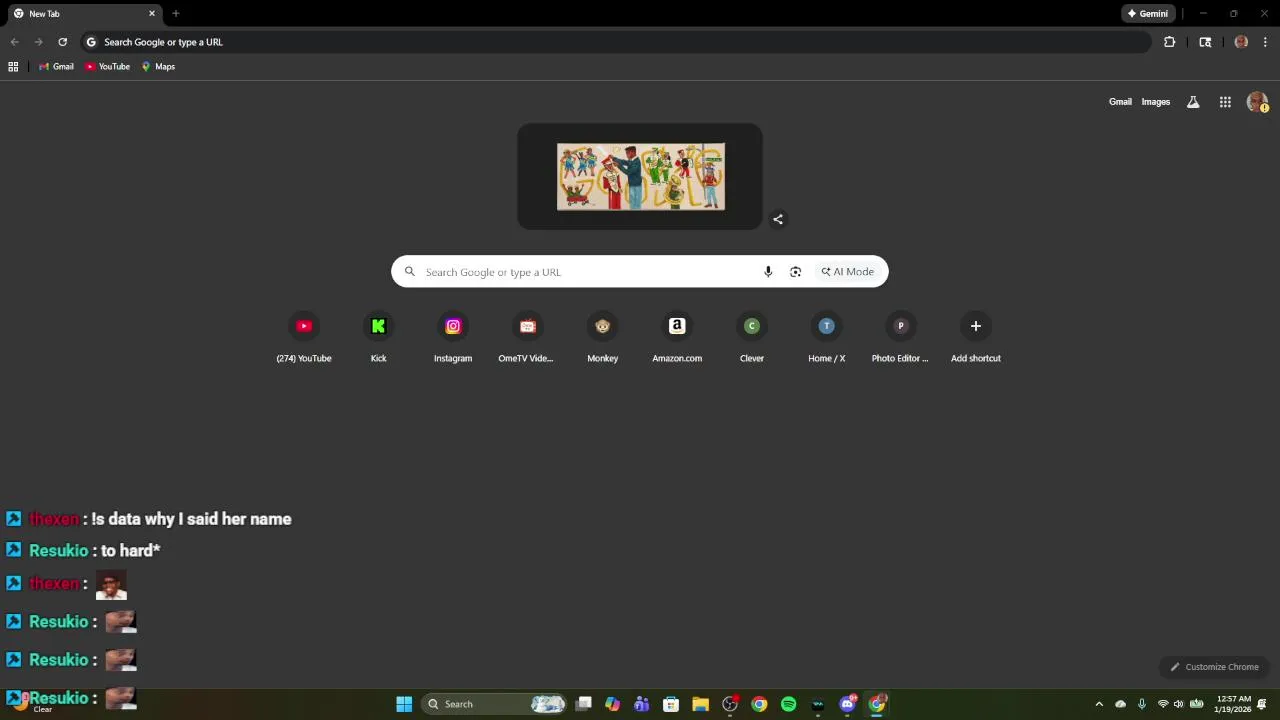Open the Windows Start menu
The width and height of the screenshot is (1280, 720).
coord(404,704)
